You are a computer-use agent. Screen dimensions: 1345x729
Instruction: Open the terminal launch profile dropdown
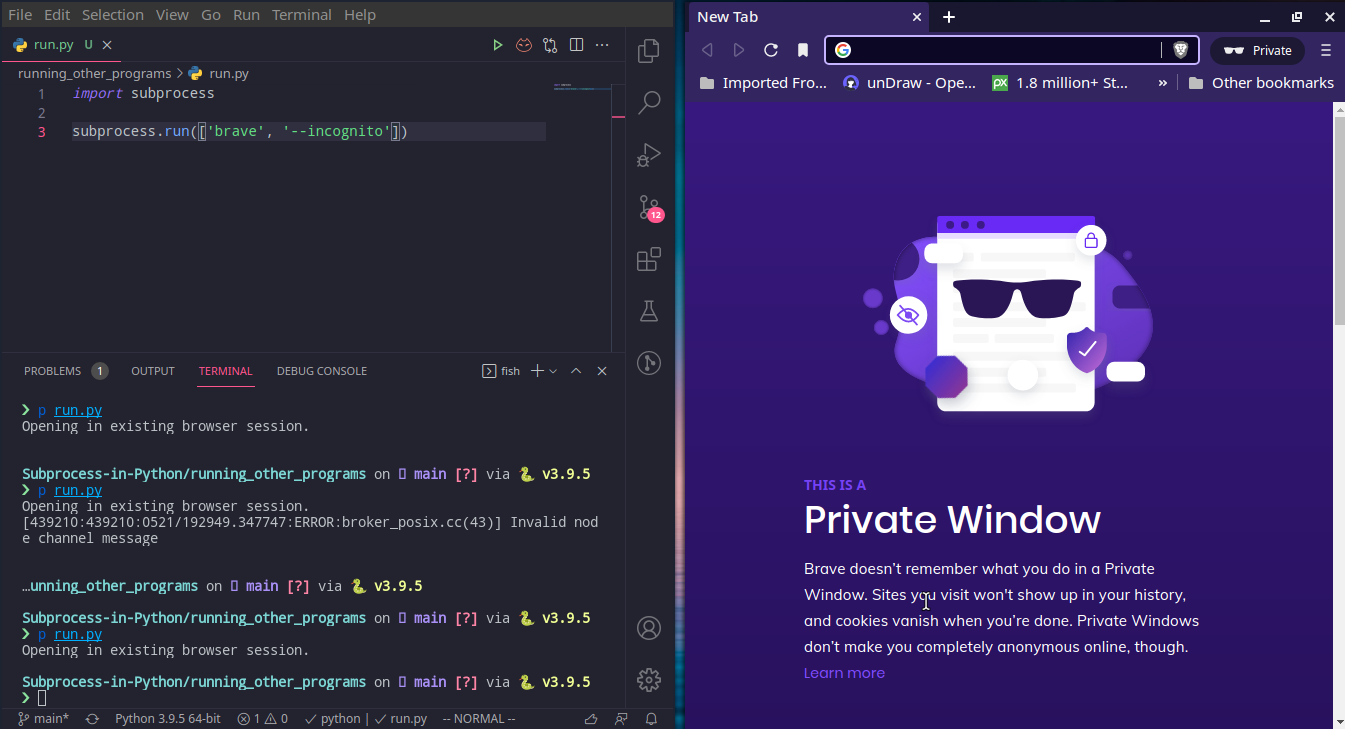coord(553,371)
